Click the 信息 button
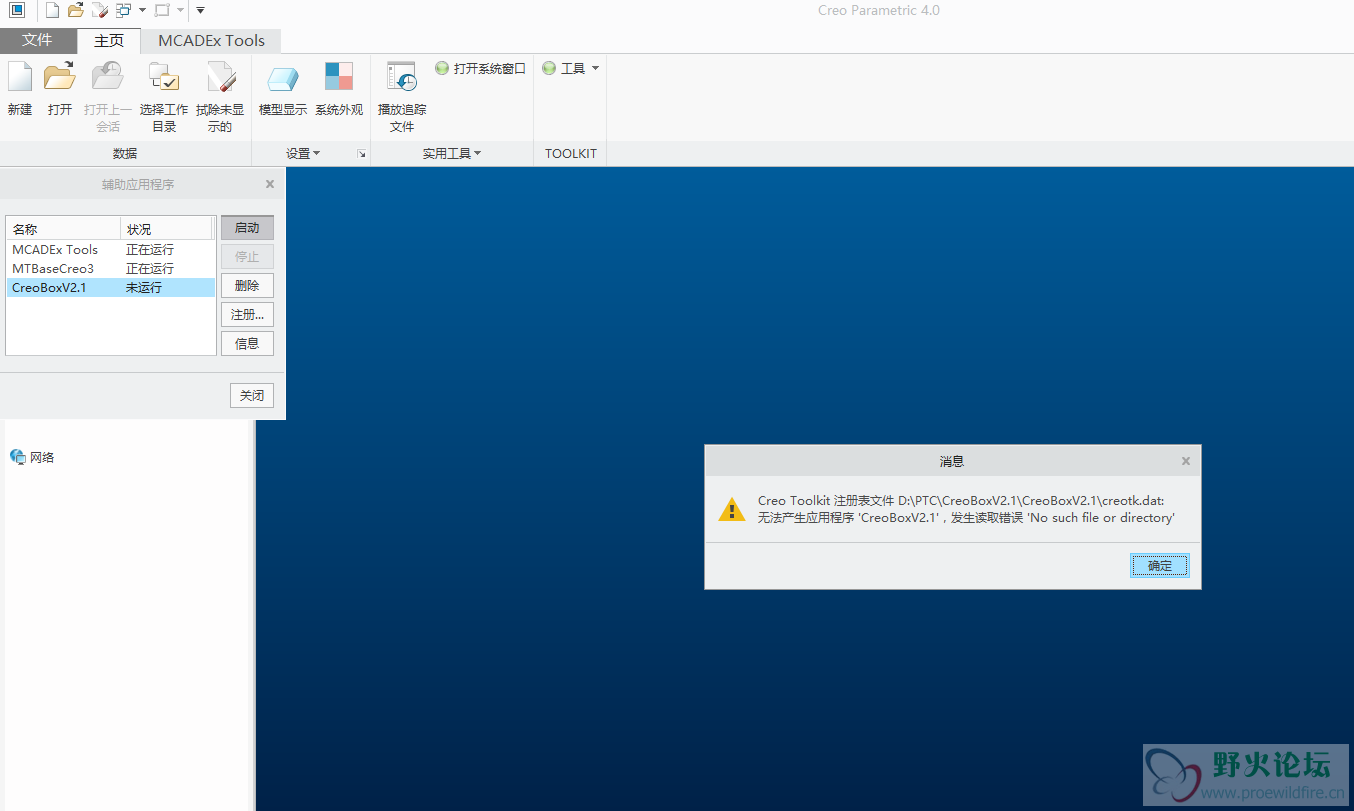Image resolution: width=1354 pixels, height=811 pixels. point(247,344)
